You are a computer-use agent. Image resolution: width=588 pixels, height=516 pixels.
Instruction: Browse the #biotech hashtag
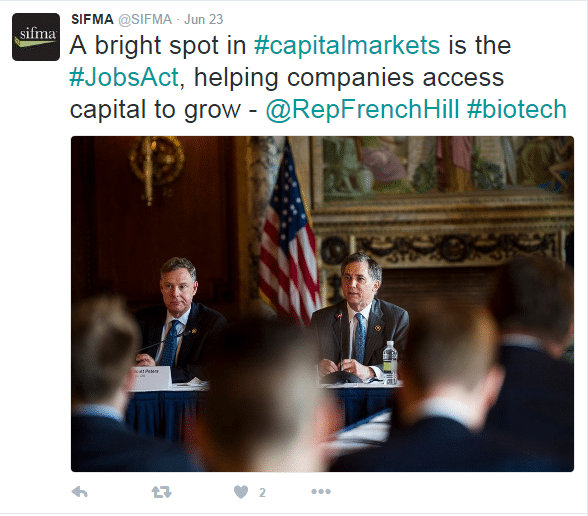tap(517, 110)
